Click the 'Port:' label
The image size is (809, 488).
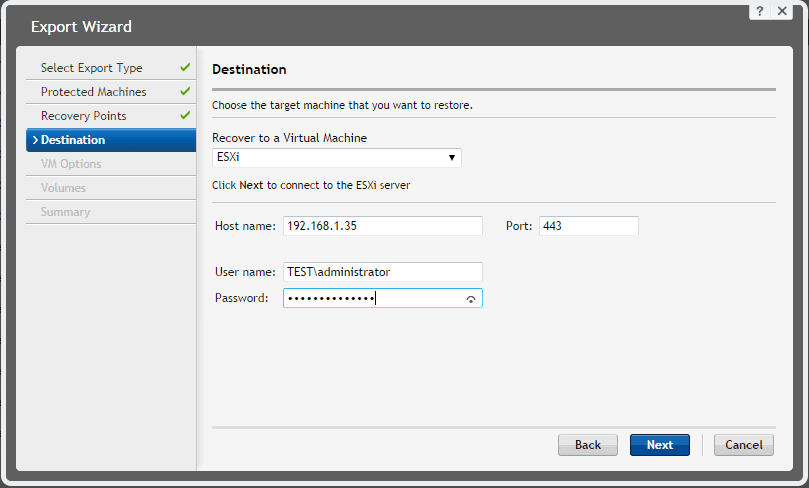point(519,226)
